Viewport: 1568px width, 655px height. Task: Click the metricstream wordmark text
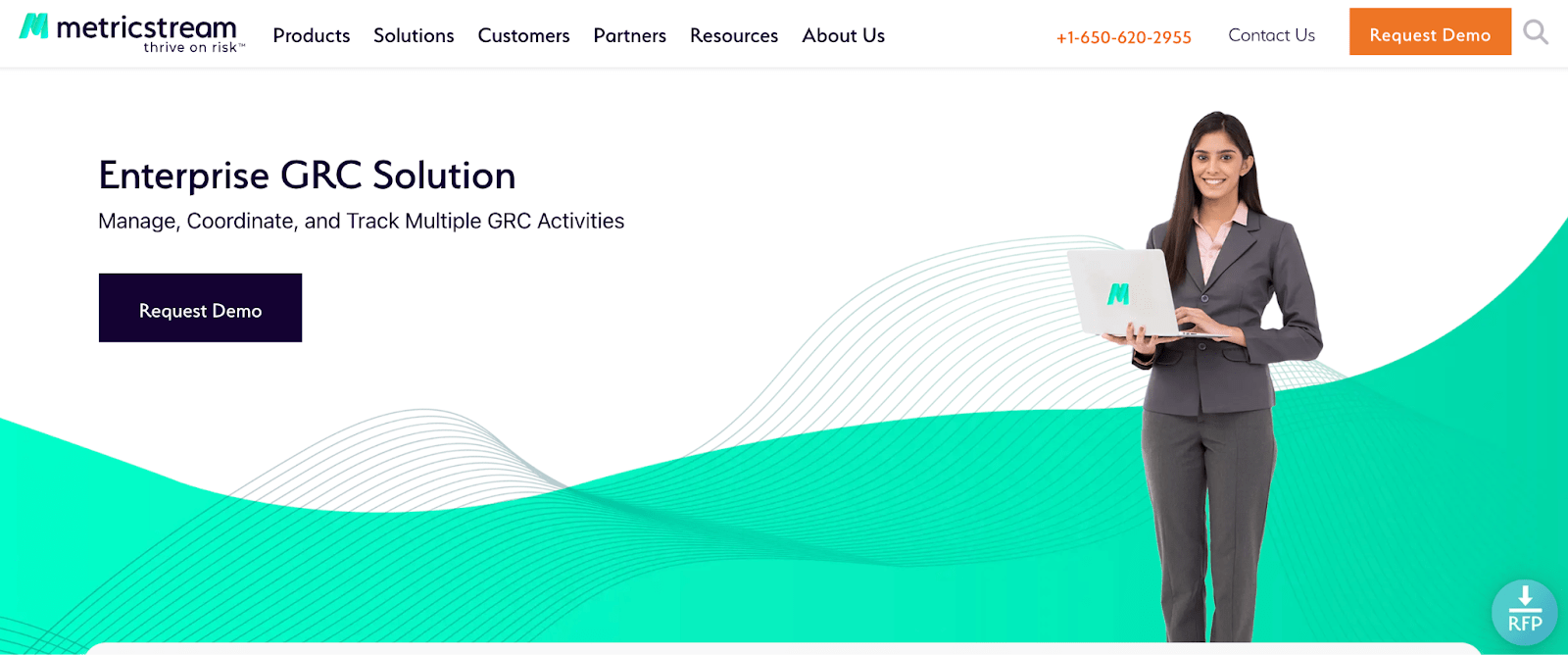point(146,26)
